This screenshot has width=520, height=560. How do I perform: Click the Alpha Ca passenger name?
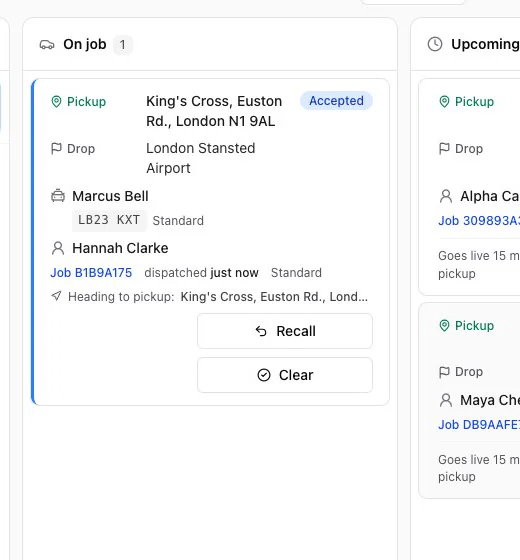pyautogui.click(x=490, y=196)
